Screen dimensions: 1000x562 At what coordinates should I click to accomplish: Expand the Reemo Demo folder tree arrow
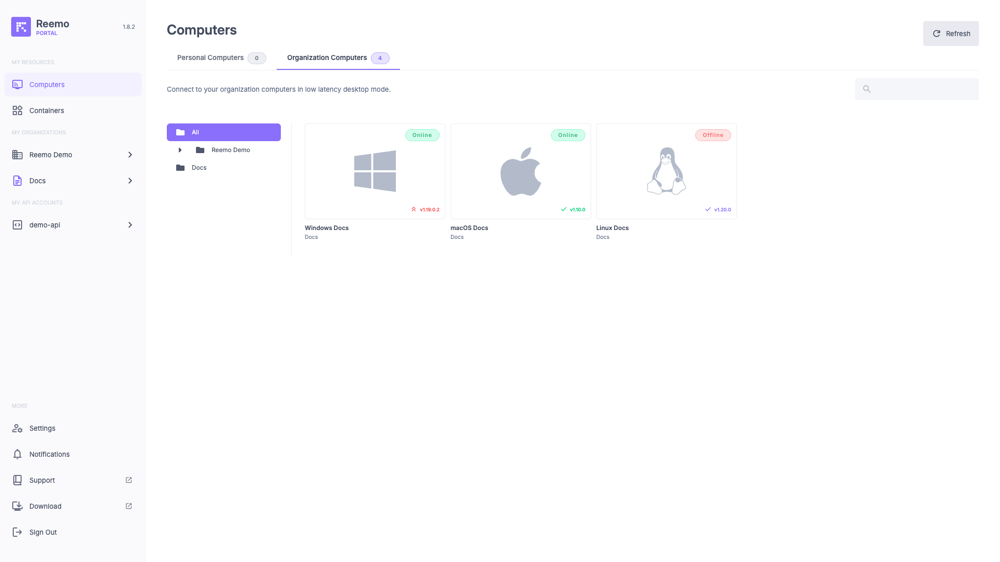(180, 150)
